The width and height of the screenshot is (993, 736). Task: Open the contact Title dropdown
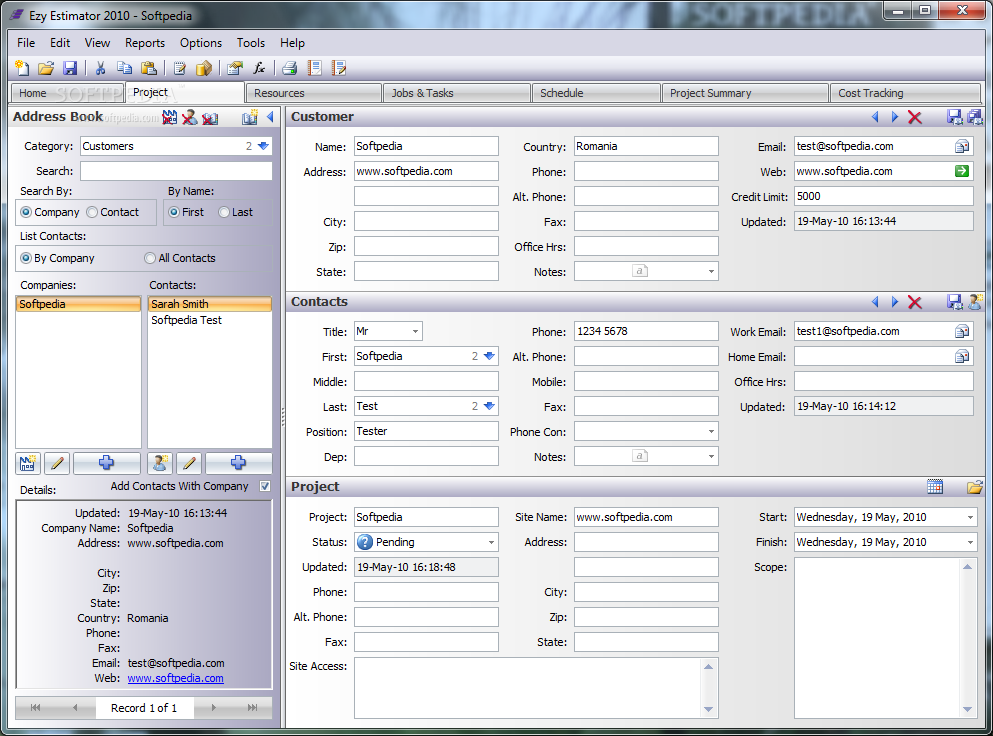click(415, 331)
